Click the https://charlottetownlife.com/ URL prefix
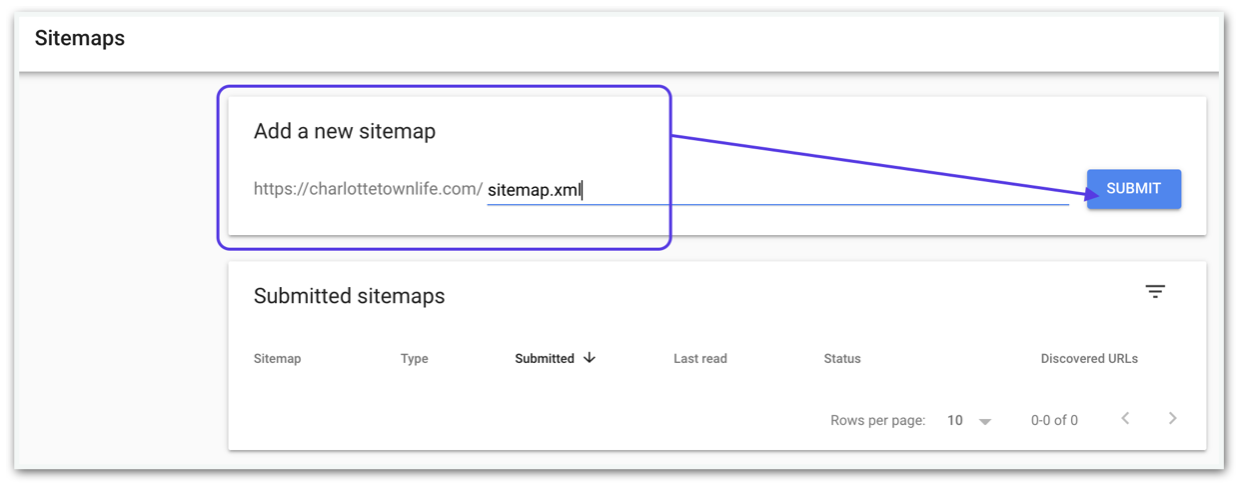The height and width of the screenshot is (488, 1242). [368, 189]
